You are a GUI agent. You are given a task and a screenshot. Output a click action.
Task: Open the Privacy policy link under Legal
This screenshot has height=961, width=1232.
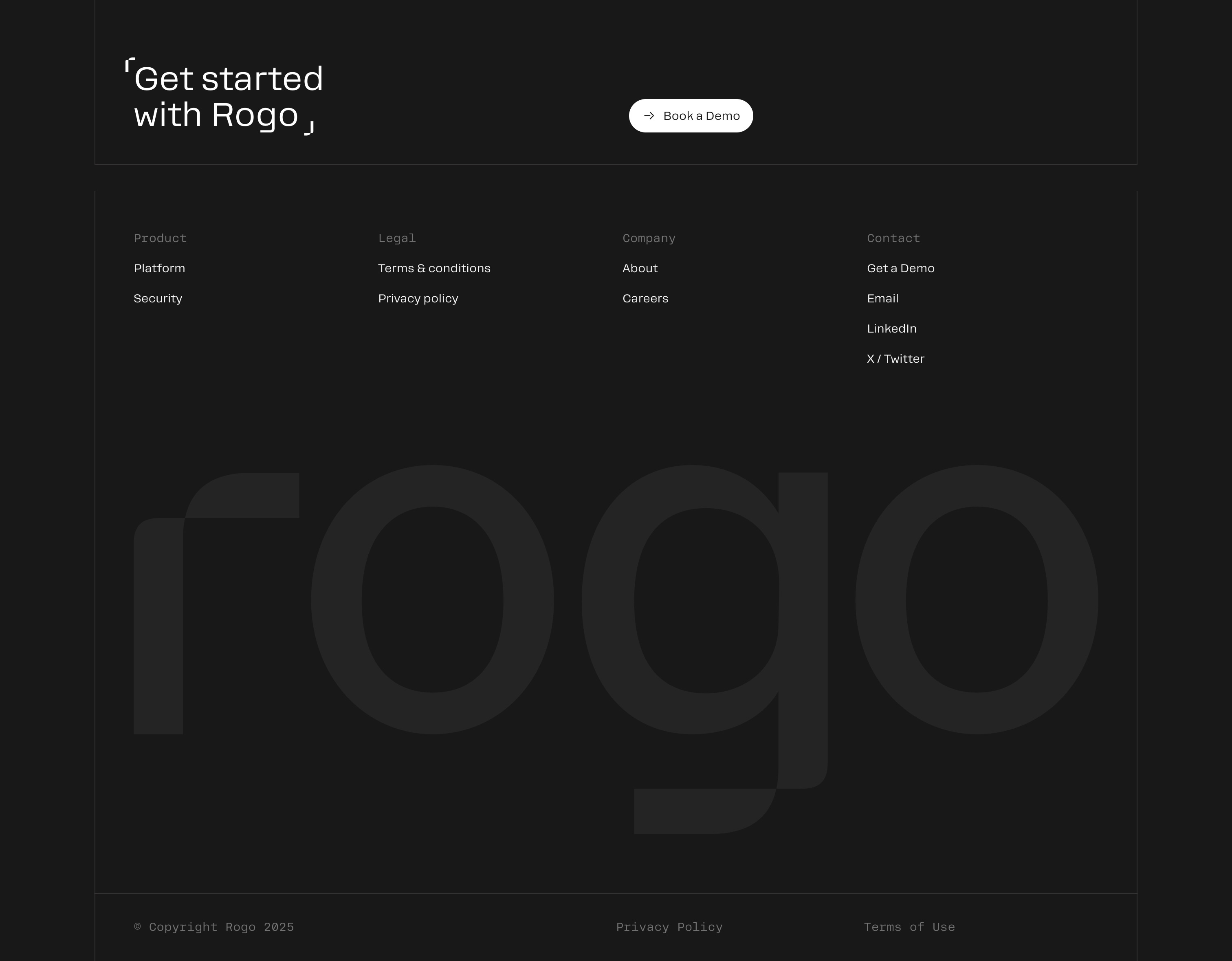[418, 298]
